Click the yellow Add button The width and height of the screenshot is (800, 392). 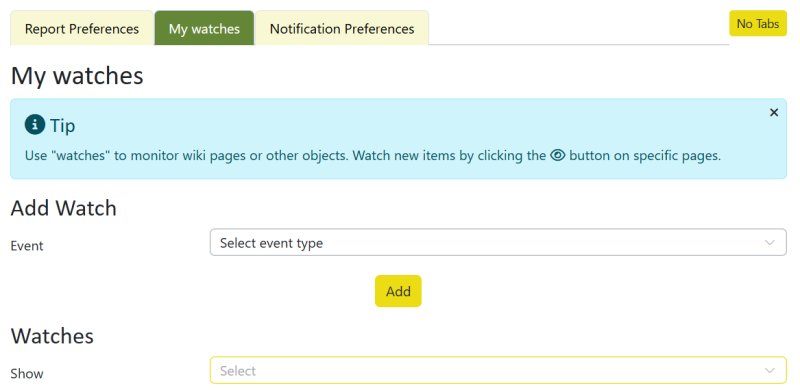(x=398, y=291)
